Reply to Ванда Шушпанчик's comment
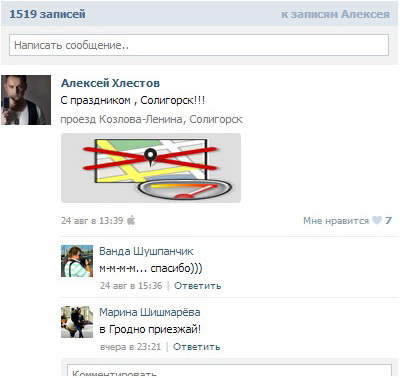 [x=198, y=286]
